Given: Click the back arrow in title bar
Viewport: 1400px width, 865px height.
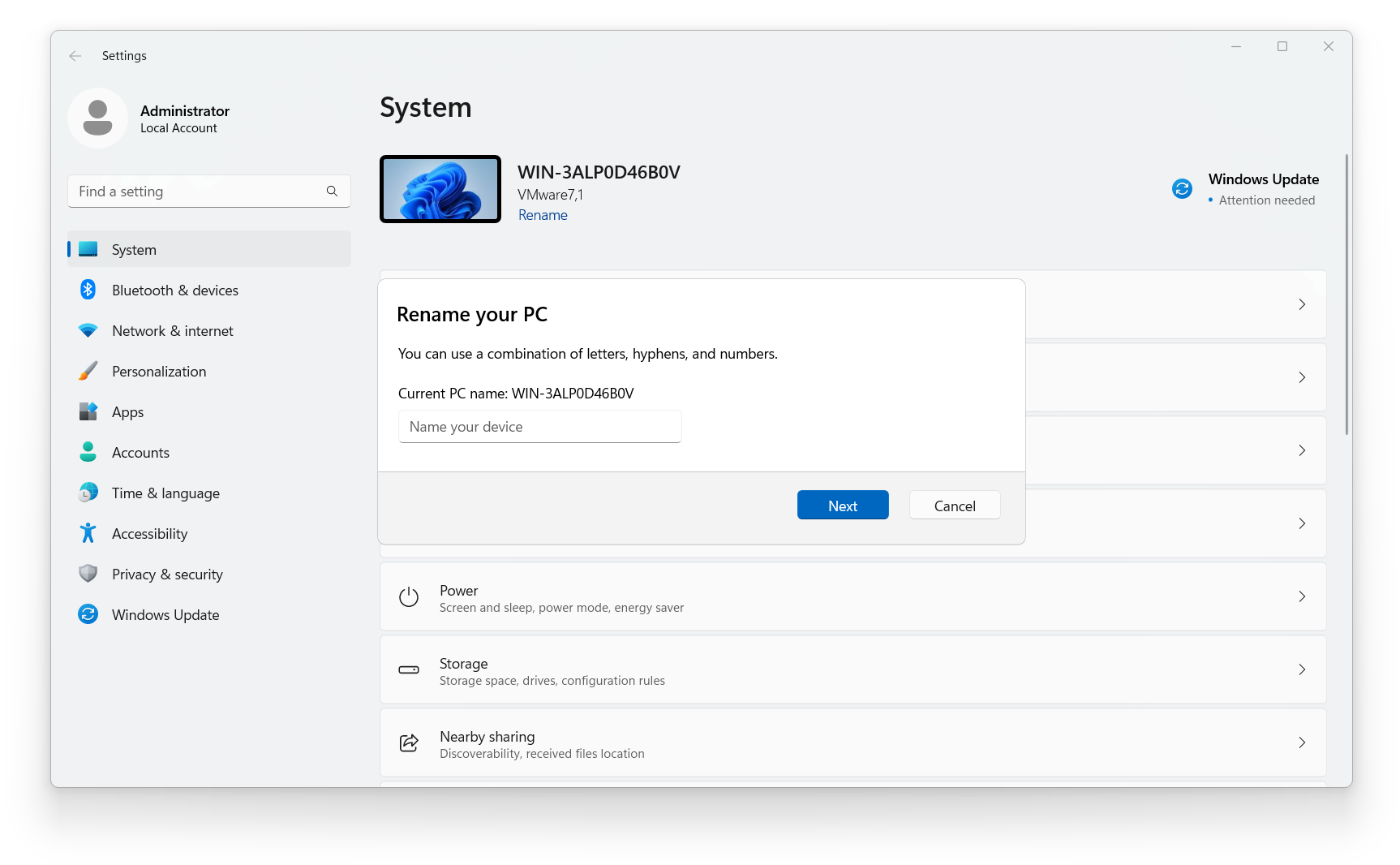Looking at the screenshot, I should click(x=75, y=56).
